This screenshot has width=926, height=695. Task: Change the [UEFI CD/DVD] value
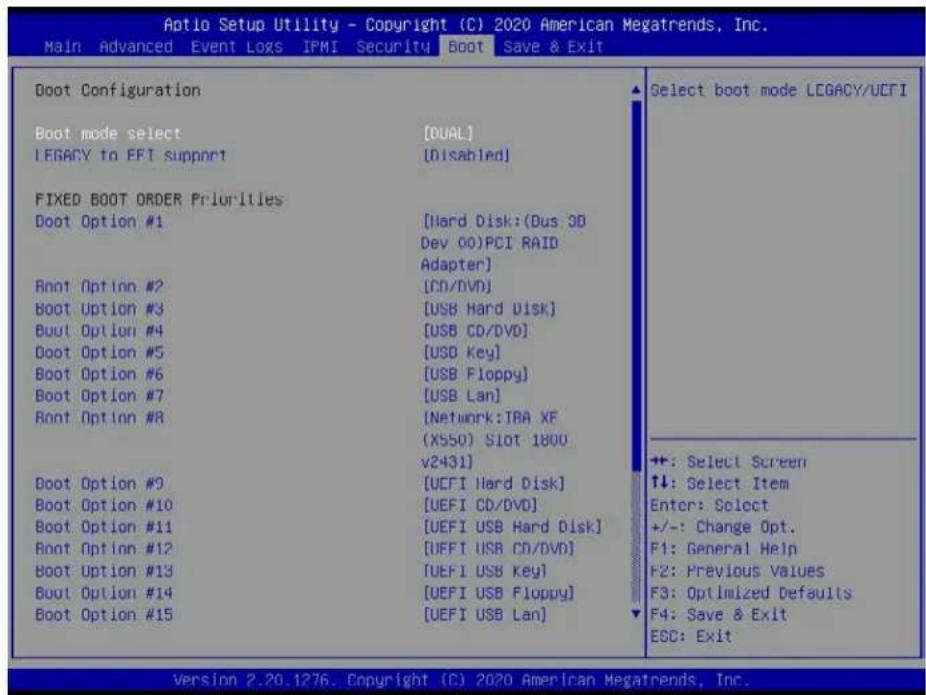point(480,505)
